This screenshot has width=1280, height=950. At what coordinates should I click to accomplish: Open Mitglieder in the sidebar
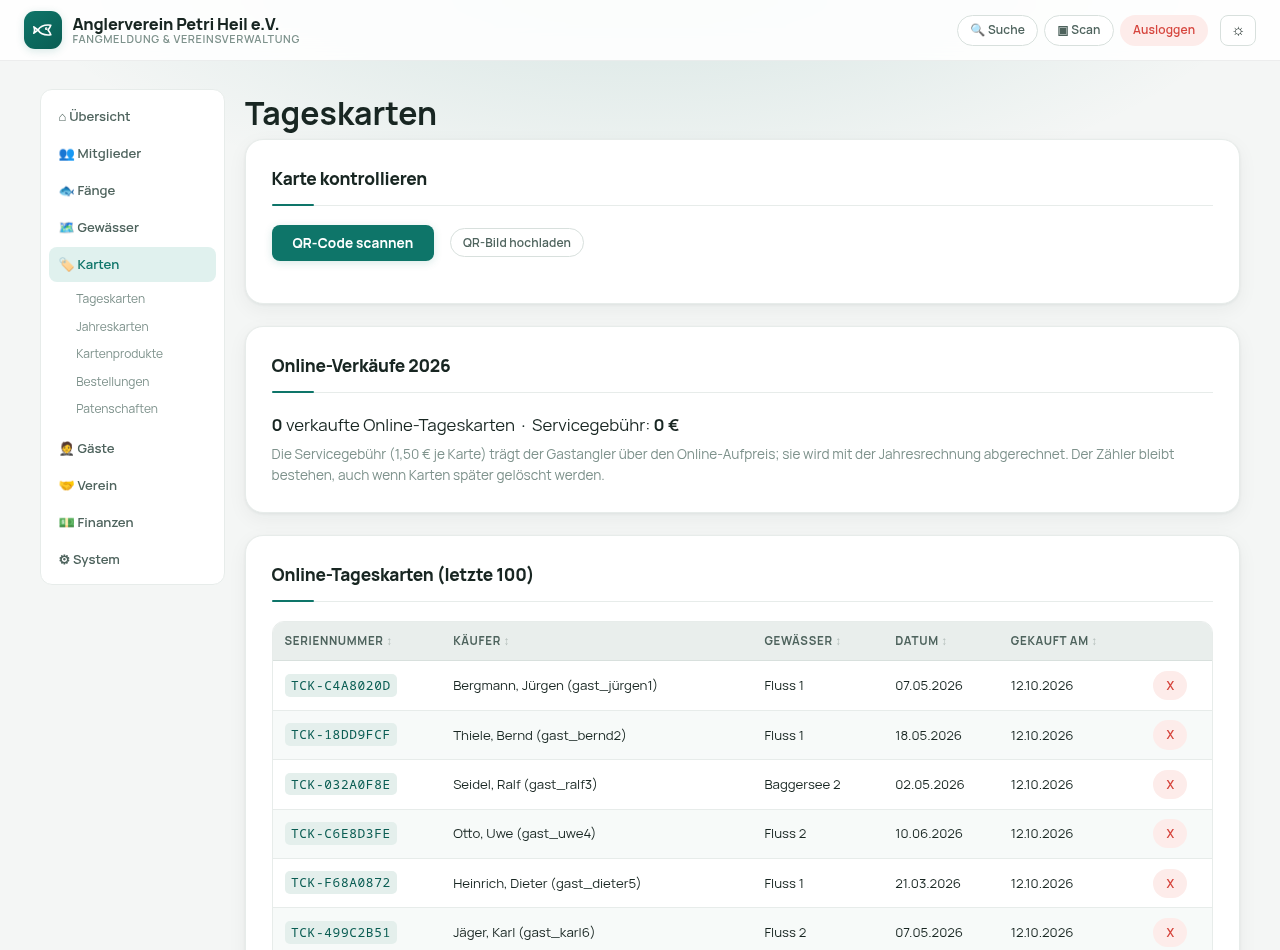[x=132, y=153]
